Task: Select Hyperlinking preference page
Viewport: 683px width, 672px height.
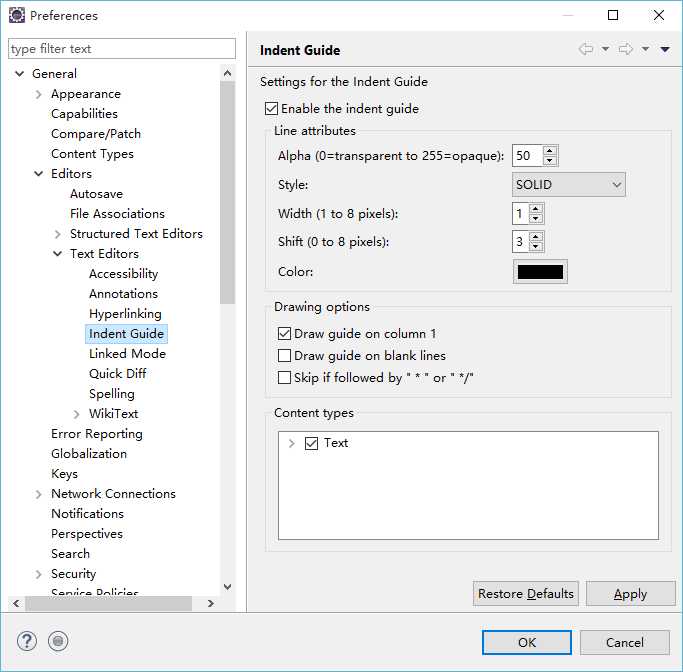Action: click(x=125, y=314)
